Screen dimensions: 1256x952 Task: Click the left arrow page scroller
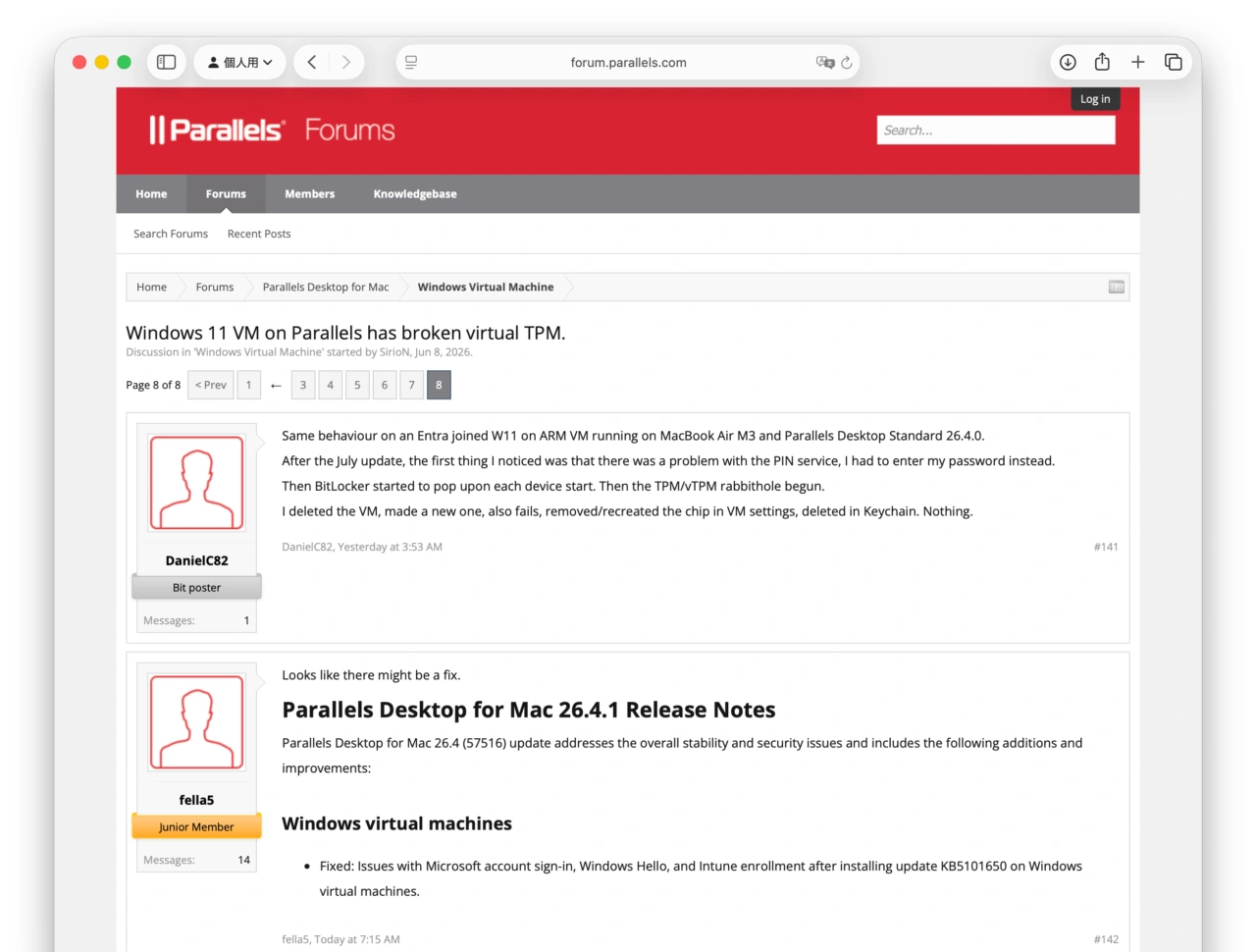276,385
